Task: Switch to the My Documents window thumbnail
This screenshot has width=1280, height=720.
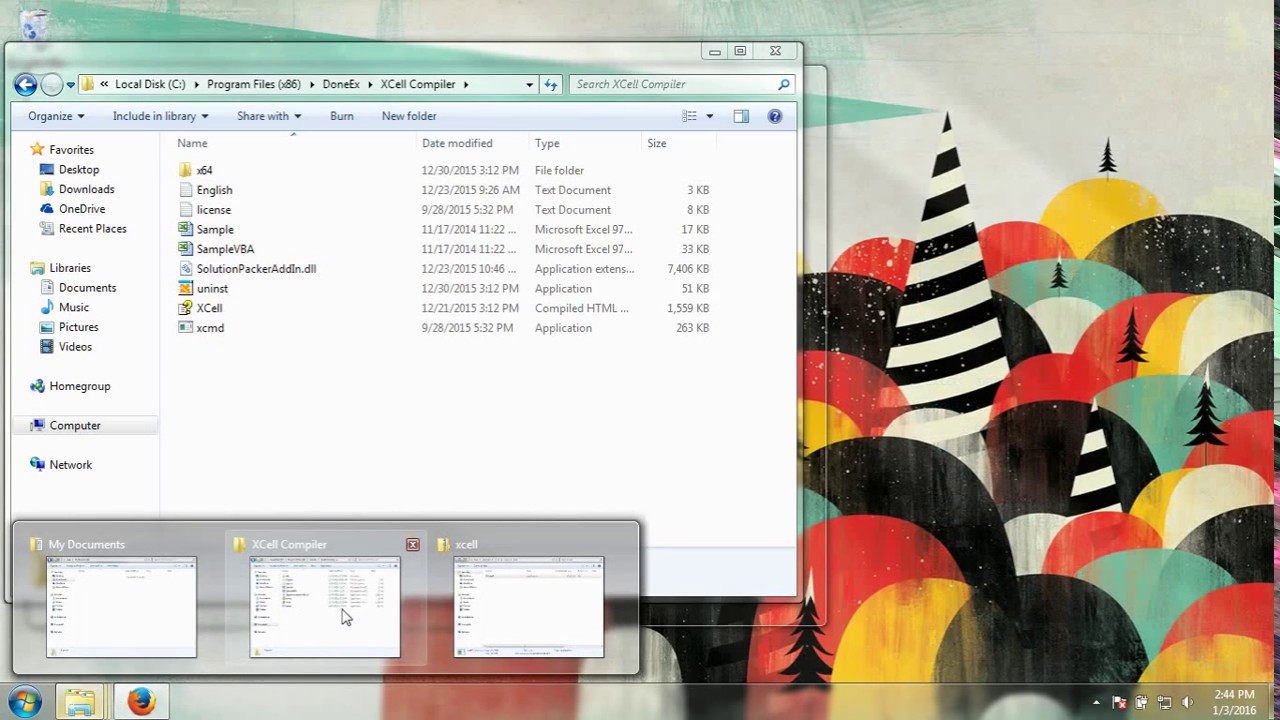Action: pyautogui.click(x=121, y=607)
